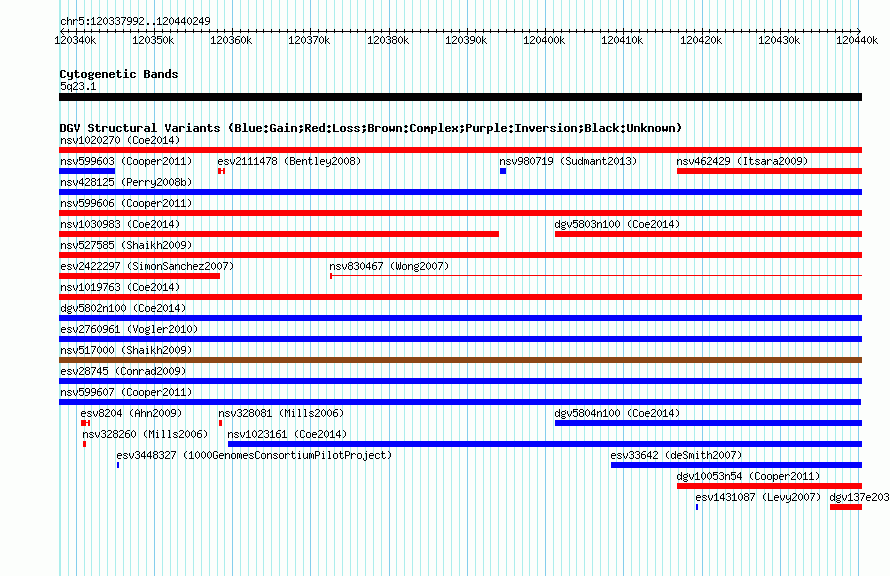Image resolution: width=890 pixels, height=576 pixels.
Task: Open esv8204 (Ahn2009) label
Action: [131, 413]
